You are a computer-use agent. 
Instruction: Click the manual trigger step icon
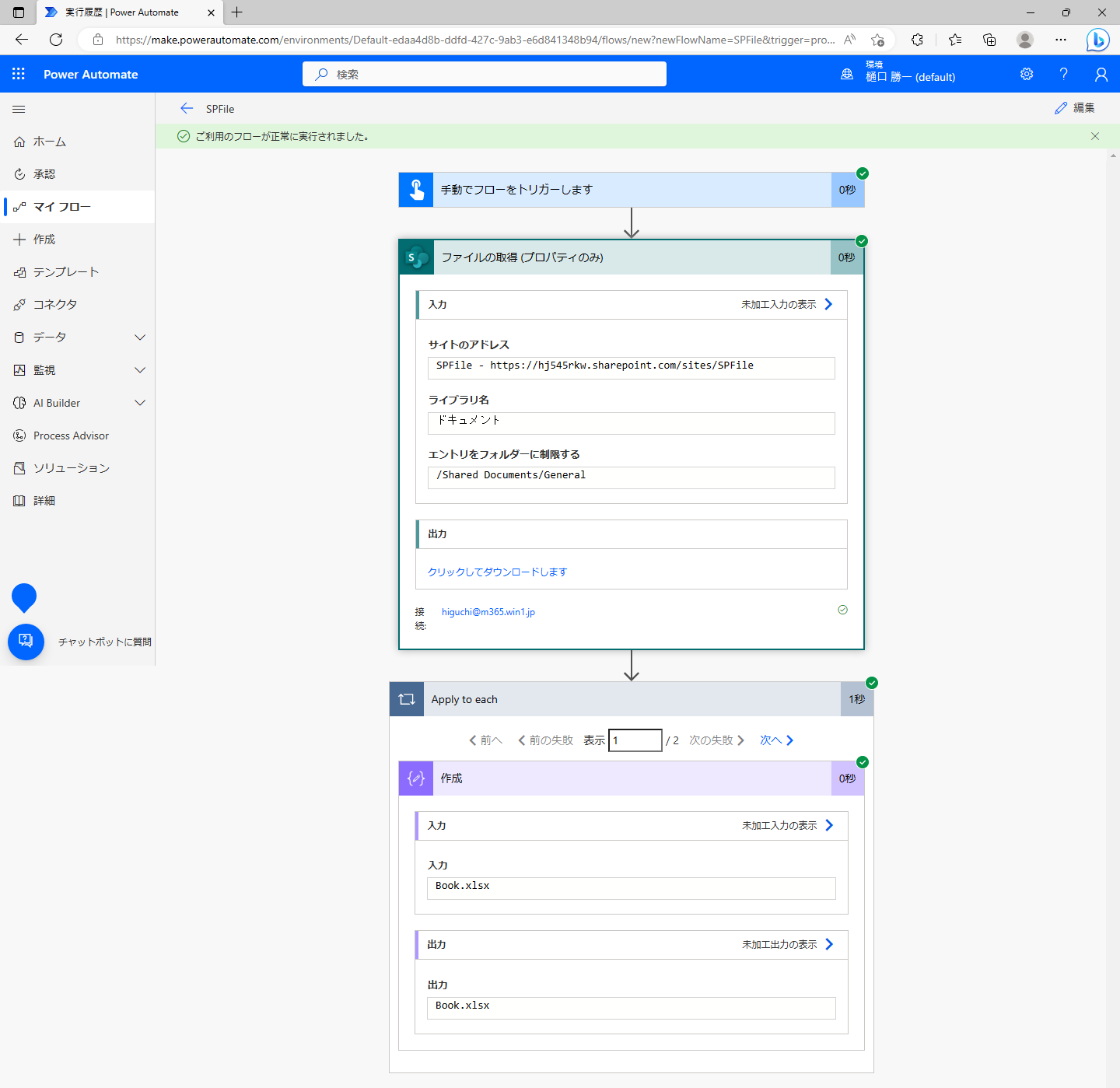tap(416, 190)
